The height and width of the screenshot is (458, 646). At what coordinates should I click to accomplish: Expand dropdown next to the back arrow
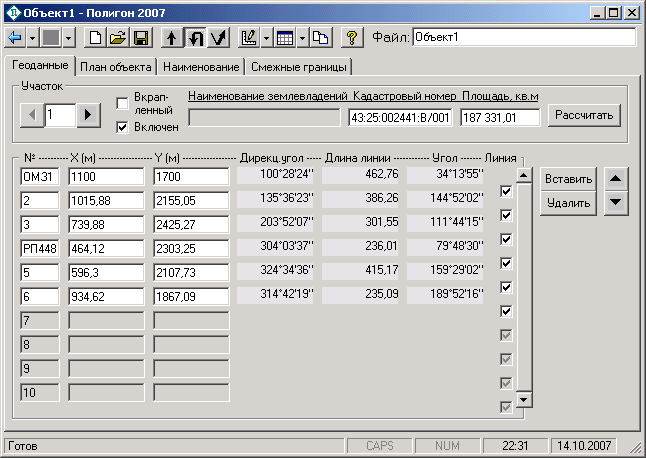pyautogui.click(x=33, y=38)
